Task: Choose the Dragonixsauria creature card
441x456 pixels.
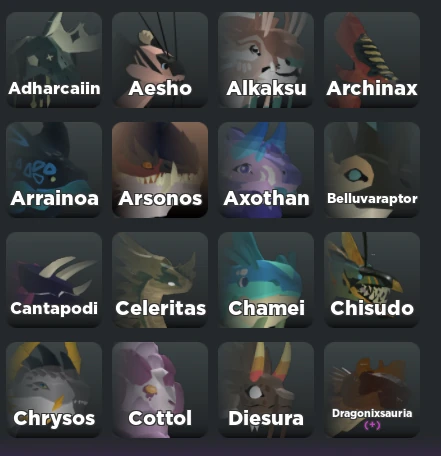Action: tap(372, 390)
